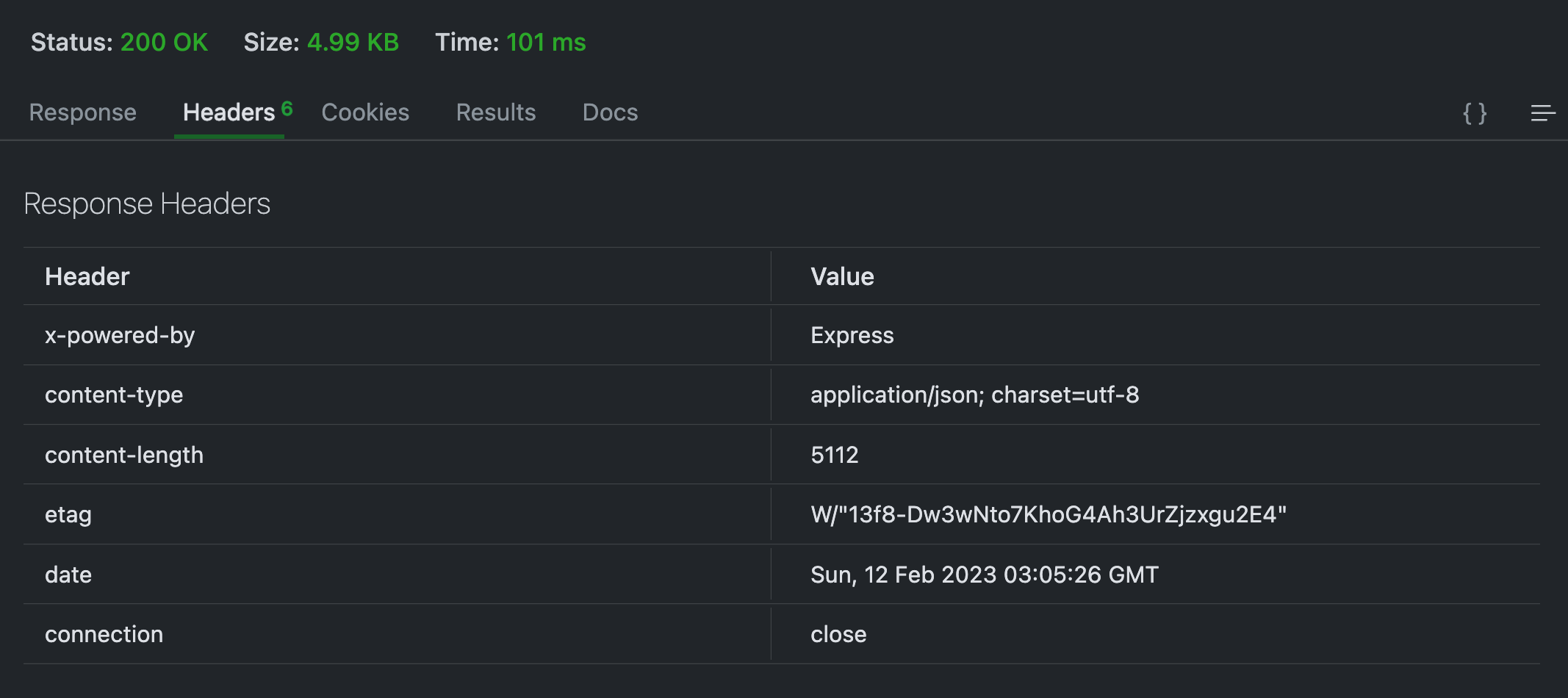1568x698 pixels.
Task: Click the green headers count badge 6
Action: click(x=287, y=108)
